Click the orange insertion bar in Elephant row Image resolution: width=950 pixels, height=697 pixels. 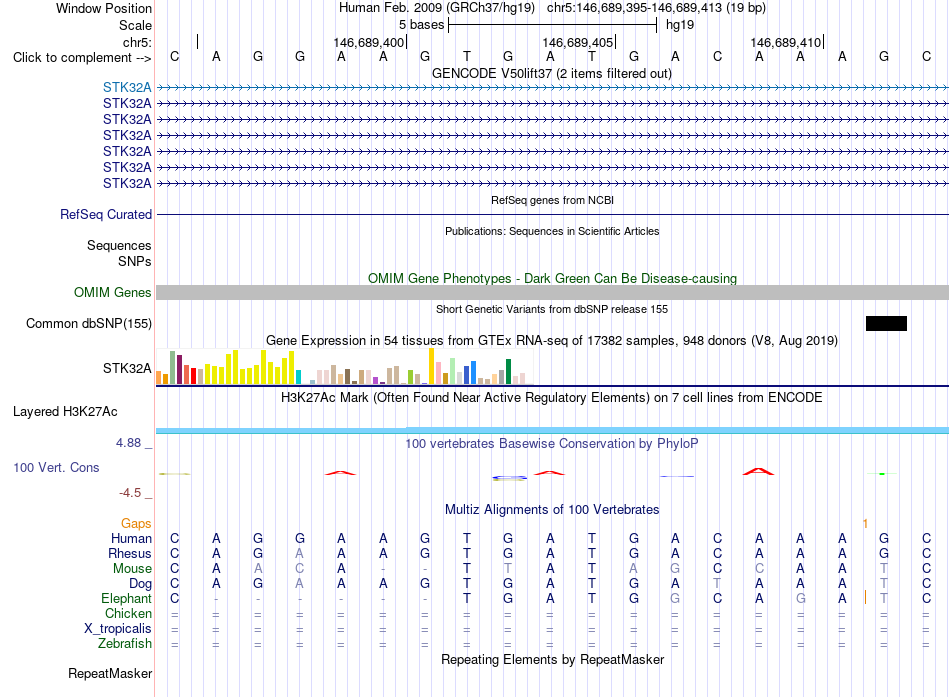(865, 598)
